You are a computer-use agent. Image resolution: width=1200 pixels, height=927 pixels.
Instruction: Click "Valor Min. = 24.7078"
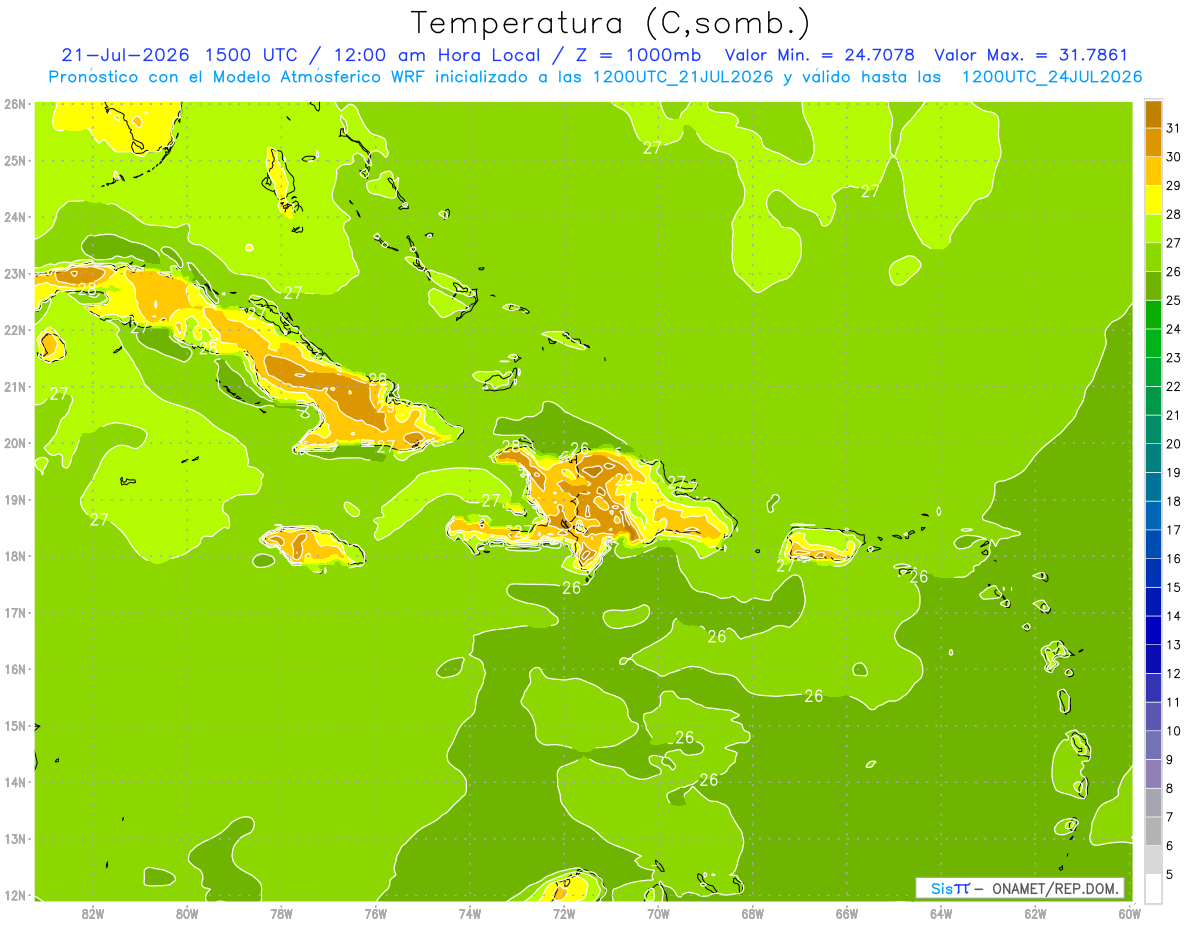click(x=819, y=55)
